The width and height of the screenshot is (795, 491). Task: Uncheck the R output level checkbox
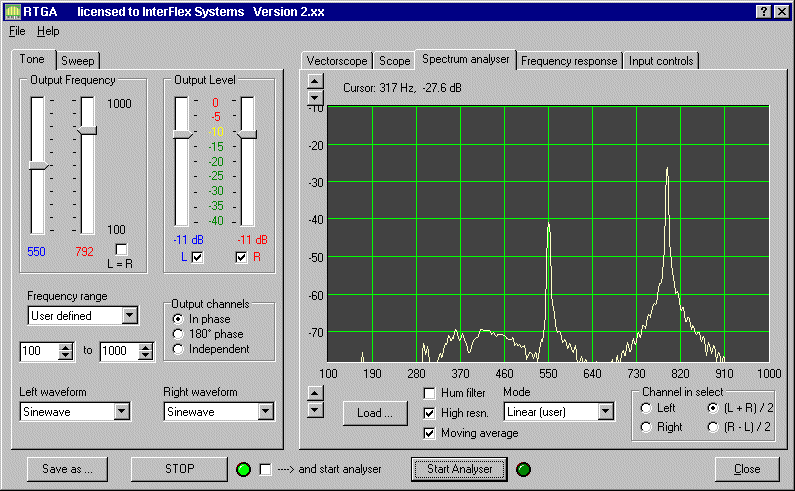pyautogui.click(x=241, y=257)
